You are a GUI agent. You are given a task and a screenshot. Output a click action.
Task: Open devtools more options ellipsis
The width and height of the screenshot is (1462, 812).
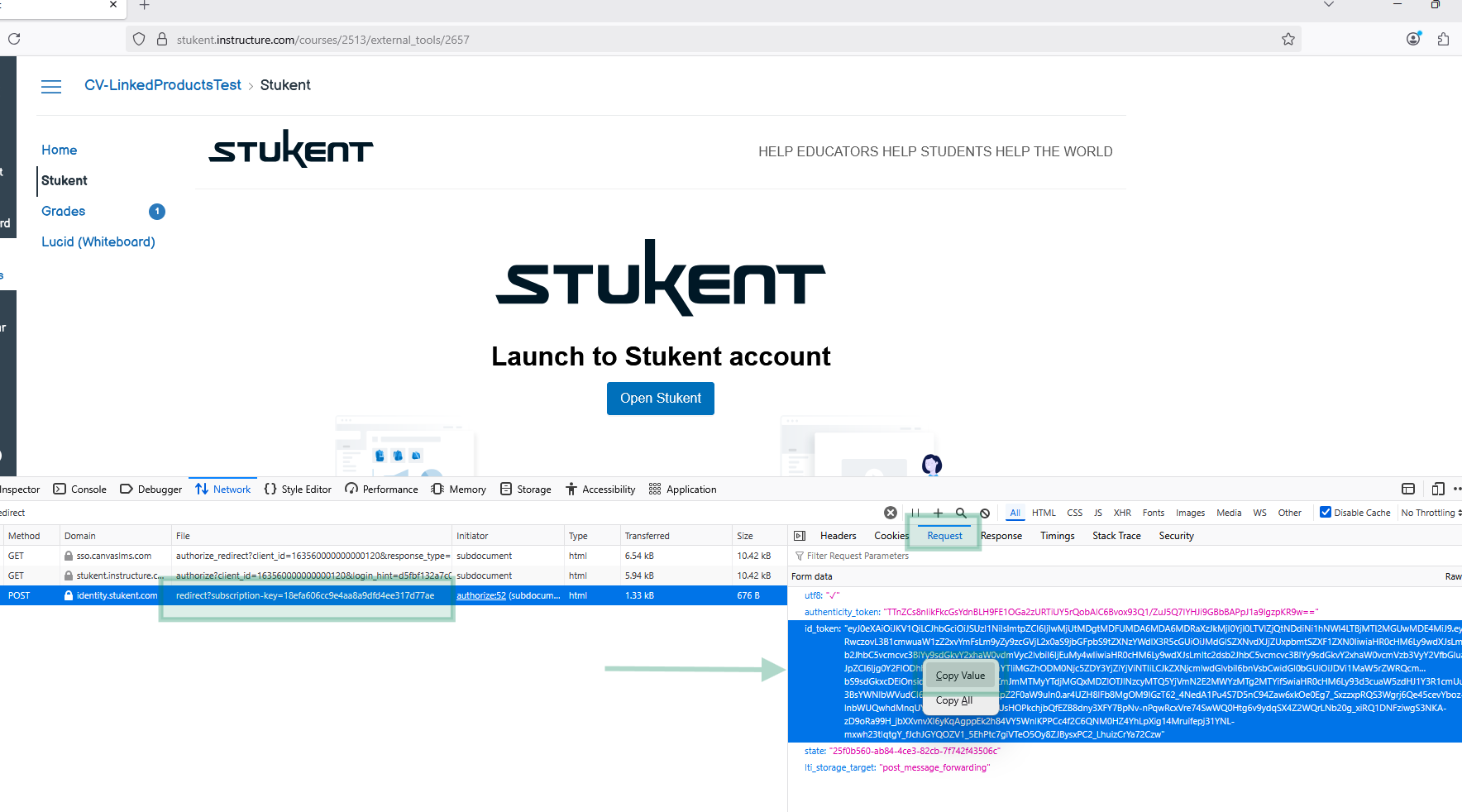[1457, 489]
